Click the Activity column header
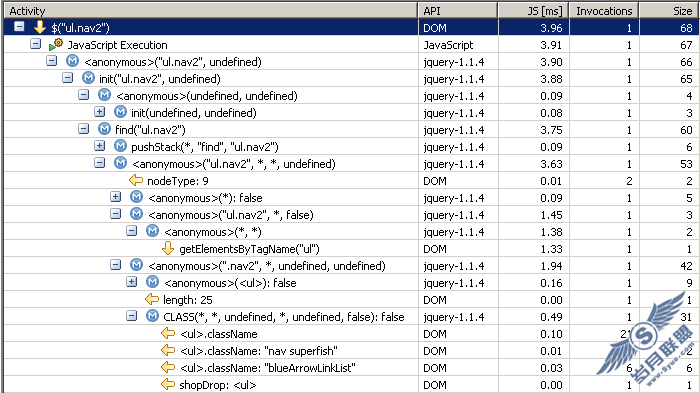The width and height of the screenshot is (700, 393). [211, 11]
